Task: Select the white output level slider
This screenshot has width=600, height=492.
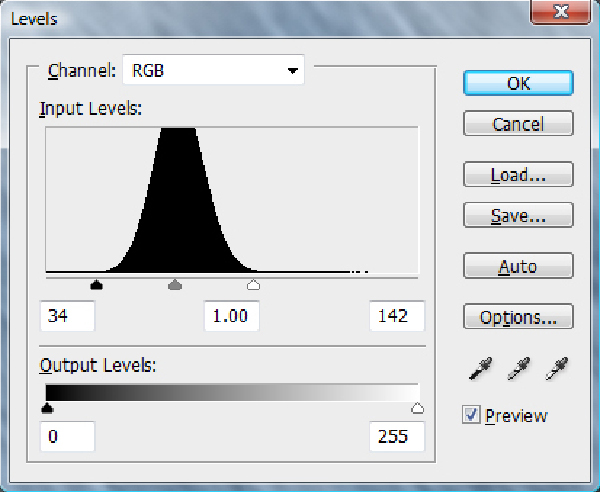Action: pos(417,408)
